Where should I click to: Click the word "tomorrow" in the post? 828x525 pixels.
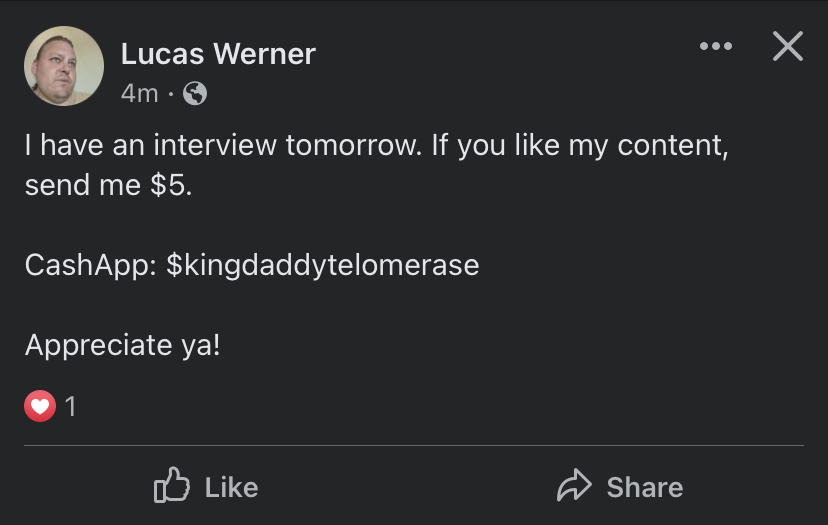click(x=354, y=145)
